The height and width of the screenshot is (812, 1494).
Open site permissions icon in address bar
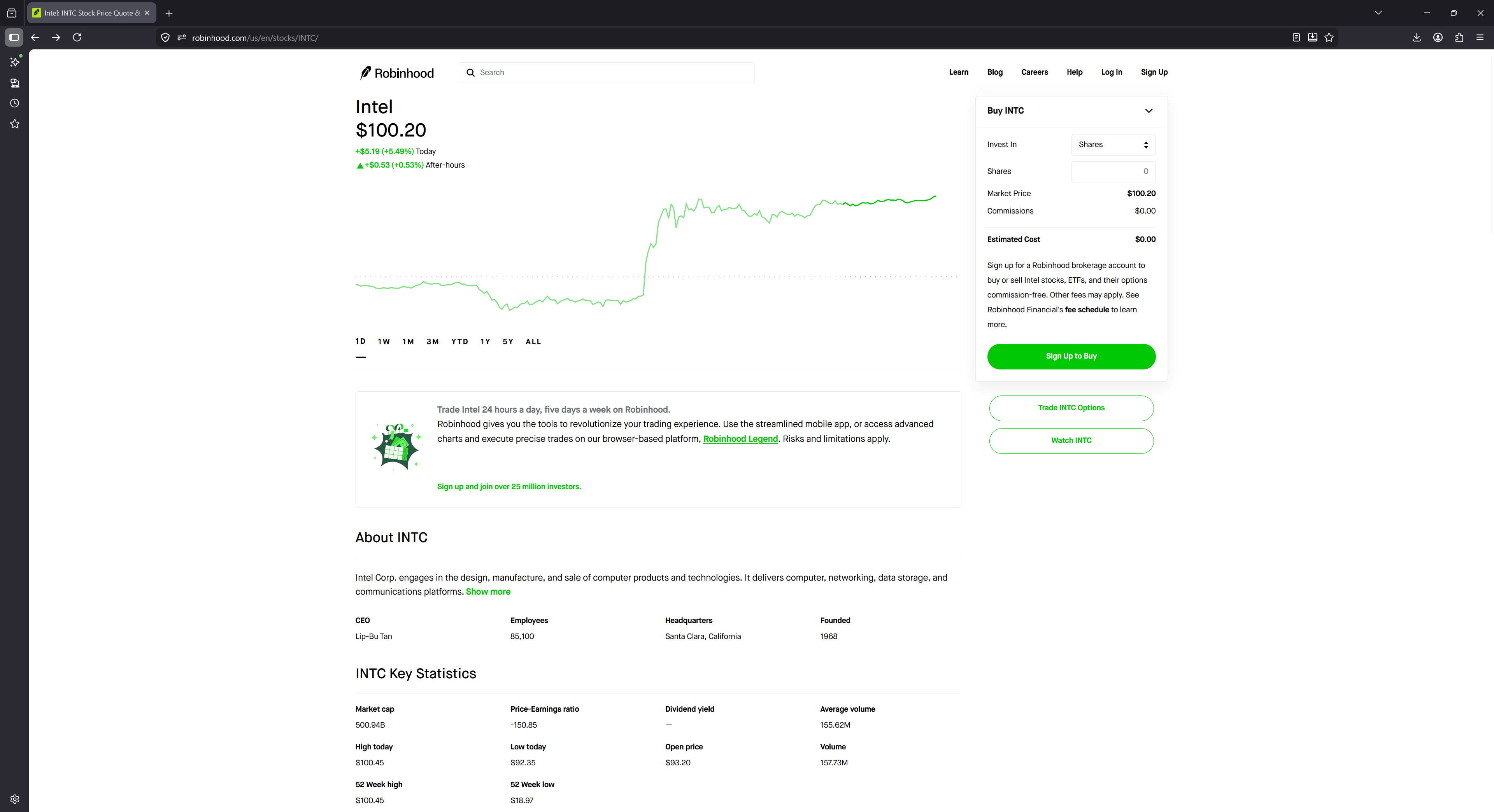(x=182, y=38)
